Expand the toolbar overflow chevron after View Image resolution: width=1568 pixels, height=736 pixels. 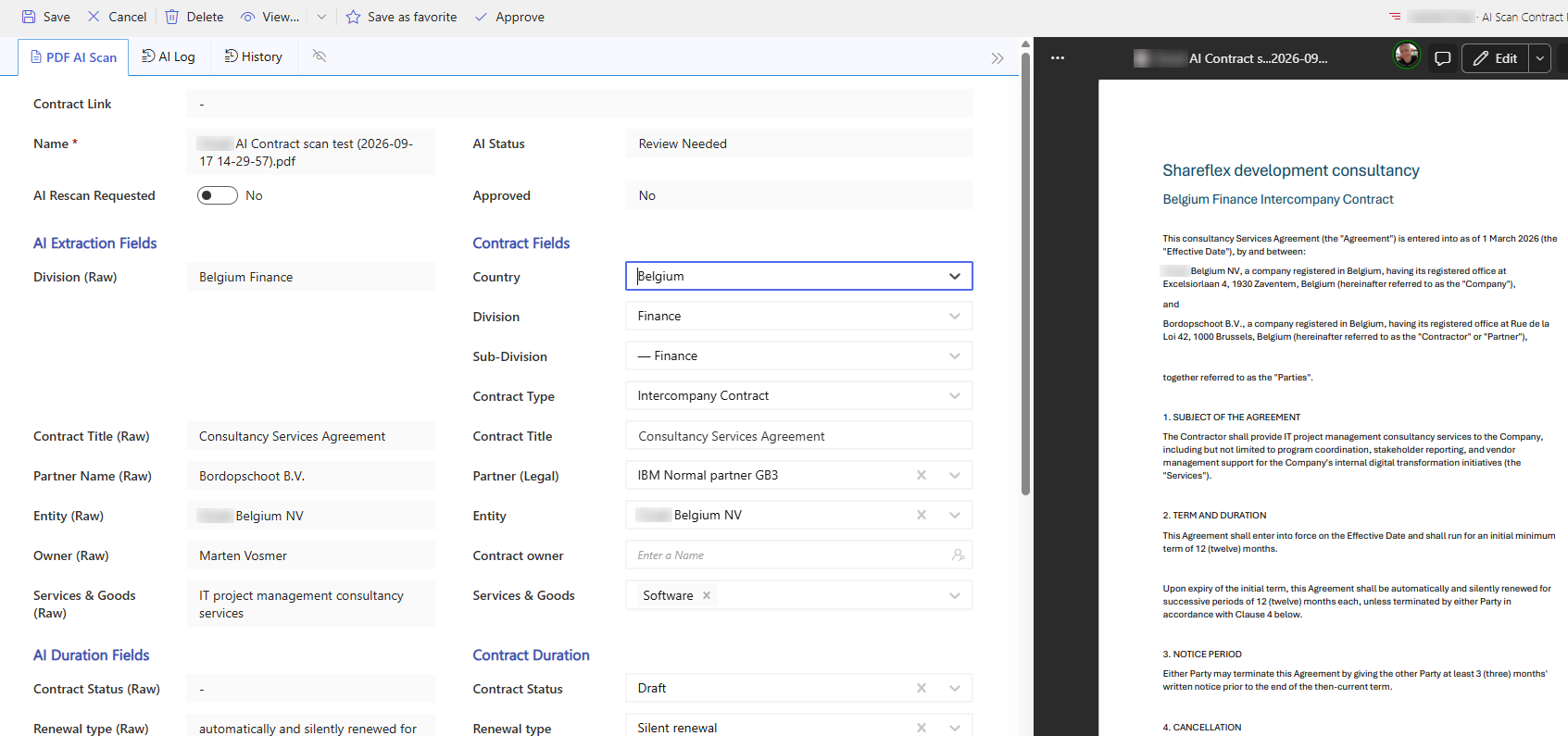coord(321,17)
